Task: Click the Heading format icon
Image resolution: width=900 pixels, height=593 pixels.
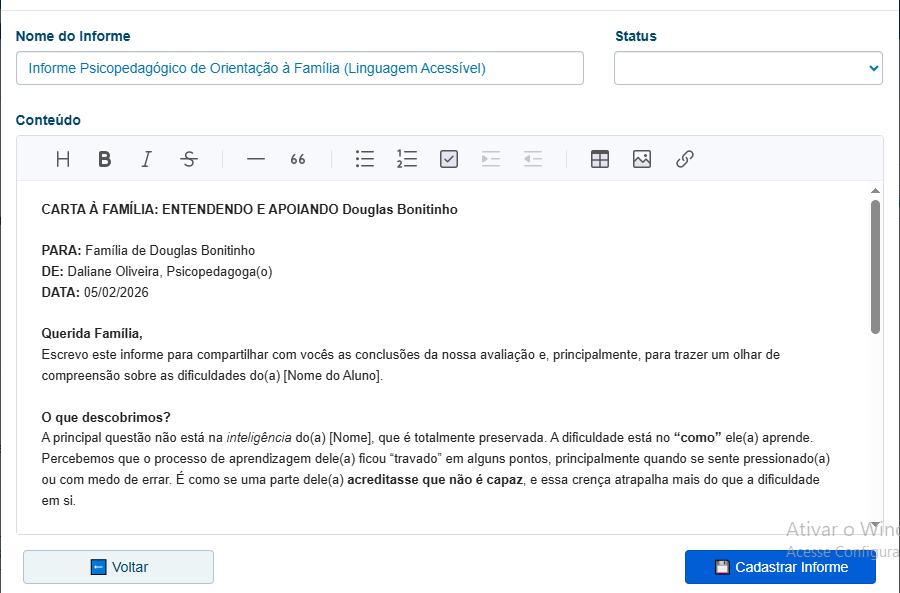Action: [63, 159]
